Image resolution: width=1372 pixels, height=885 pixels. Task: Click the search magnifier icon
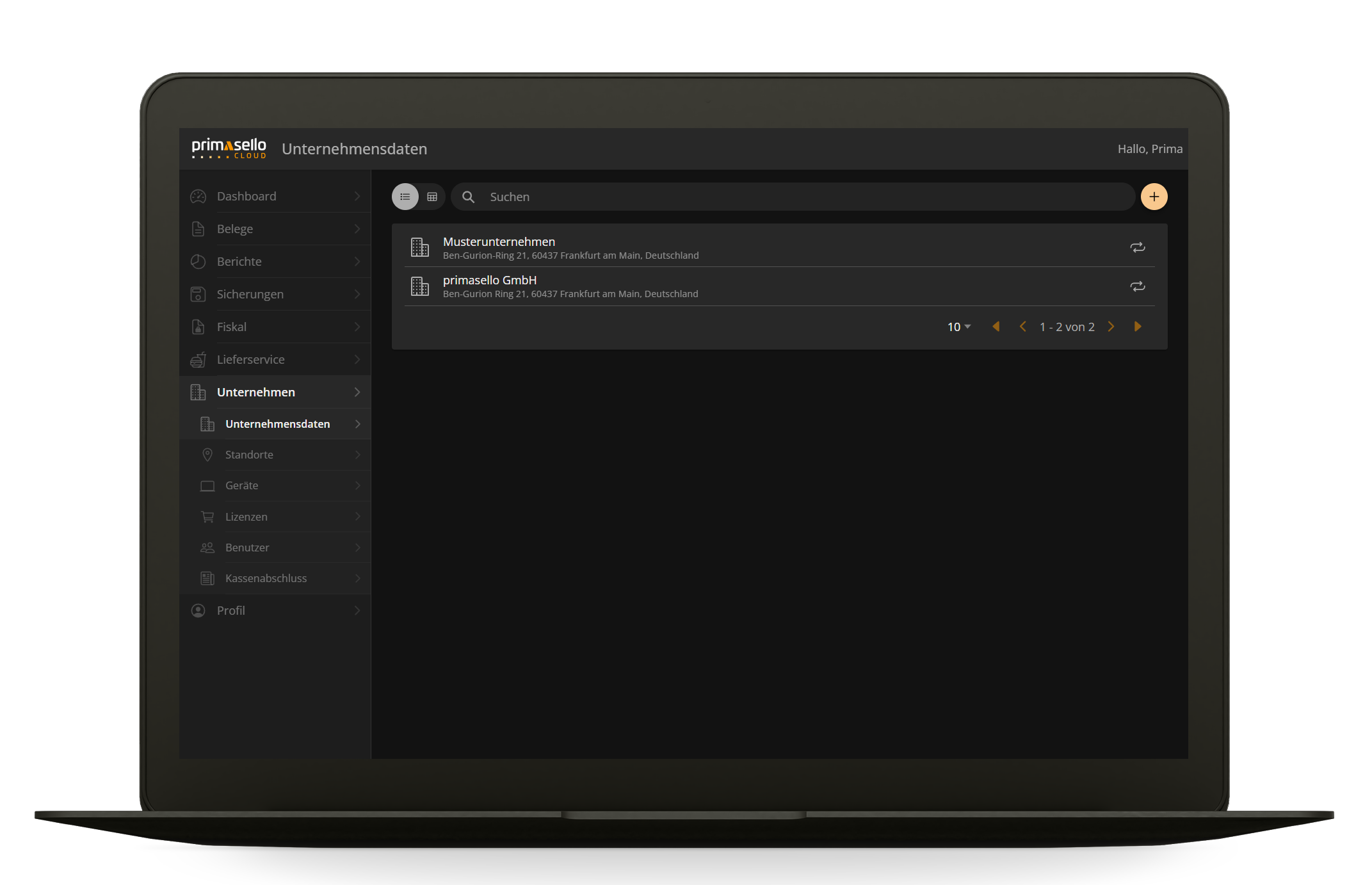(468, 197)
